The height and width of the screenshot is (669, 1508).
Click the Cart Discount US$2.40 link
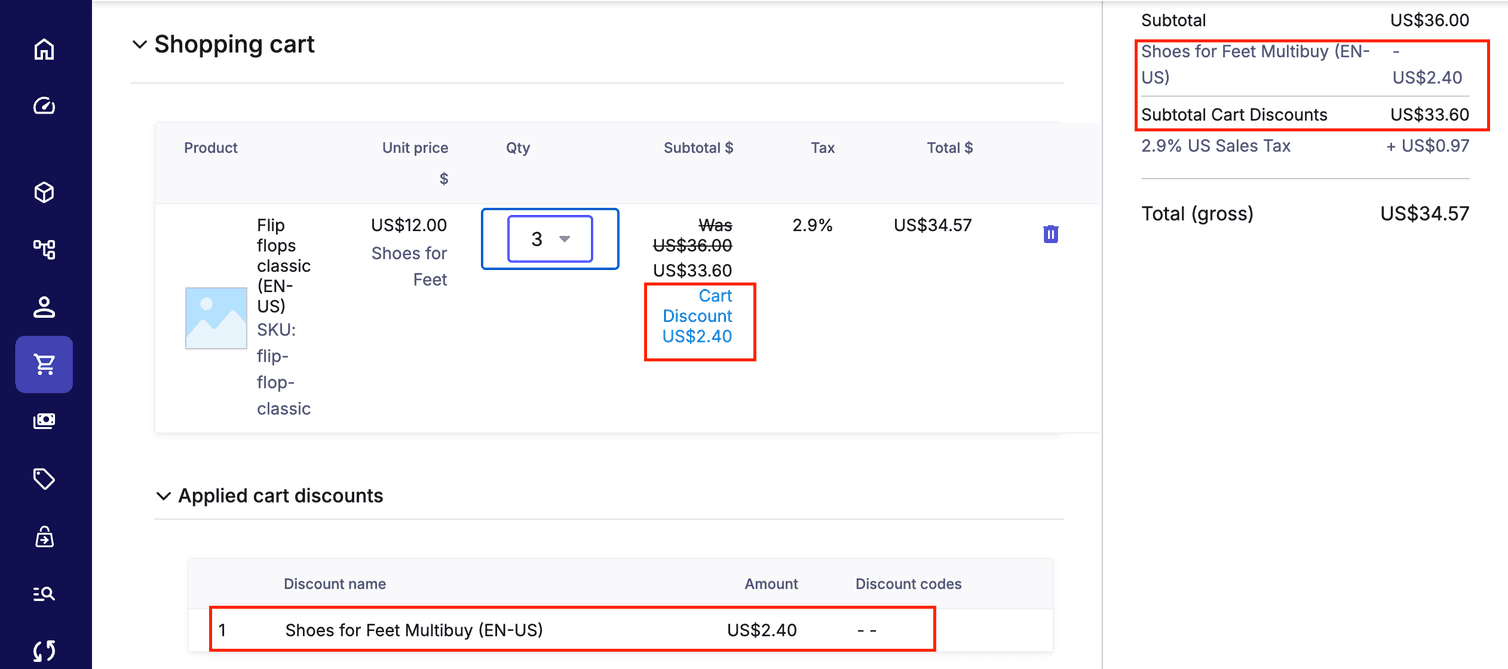click(698, 316)
